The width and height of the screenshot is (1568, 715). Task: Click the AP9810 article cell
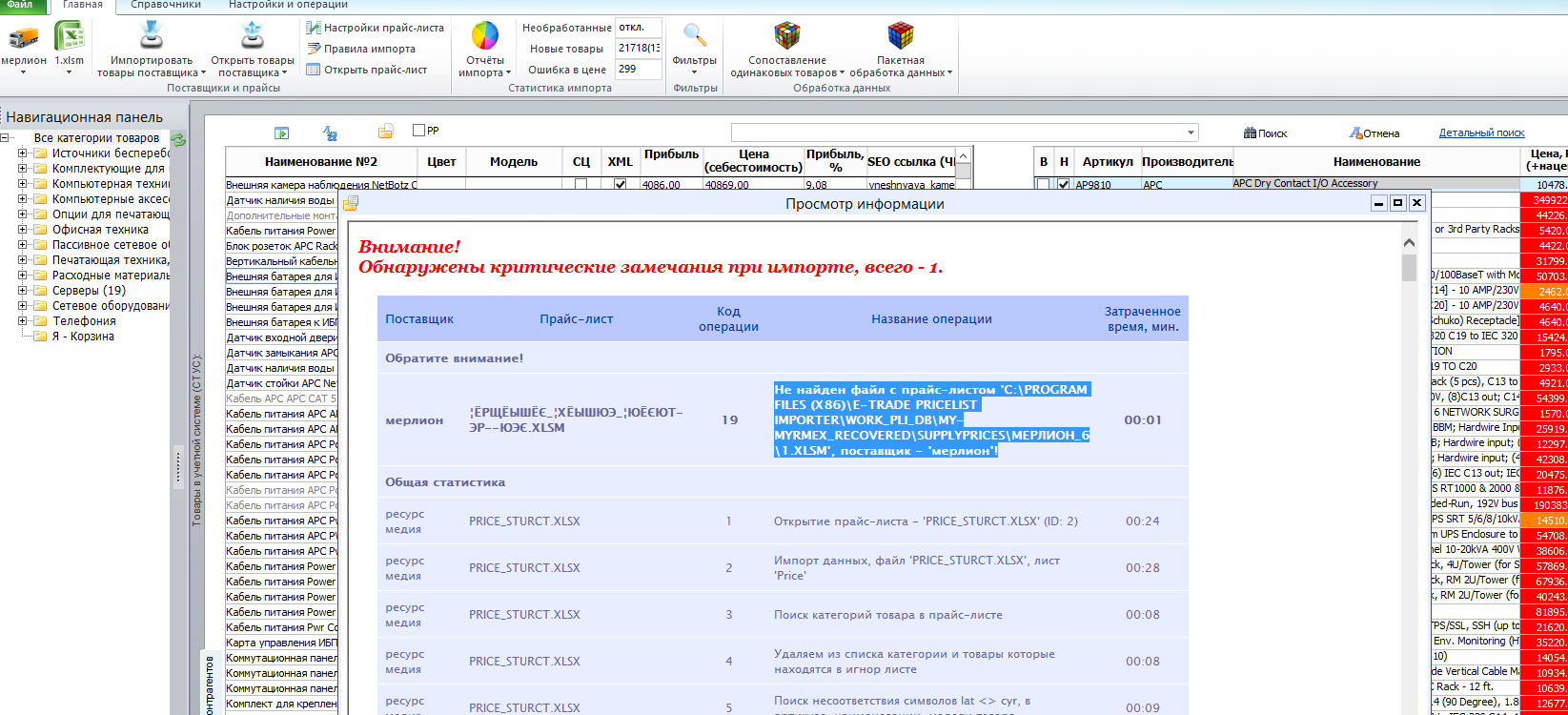point(1107,185)
